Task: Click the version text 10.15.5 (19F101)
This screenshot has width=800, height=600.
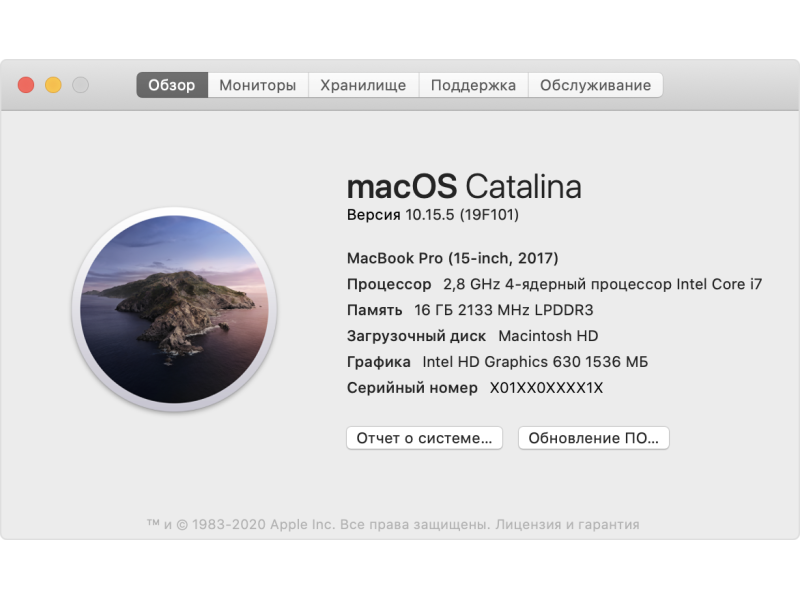Action: [462, 215]
